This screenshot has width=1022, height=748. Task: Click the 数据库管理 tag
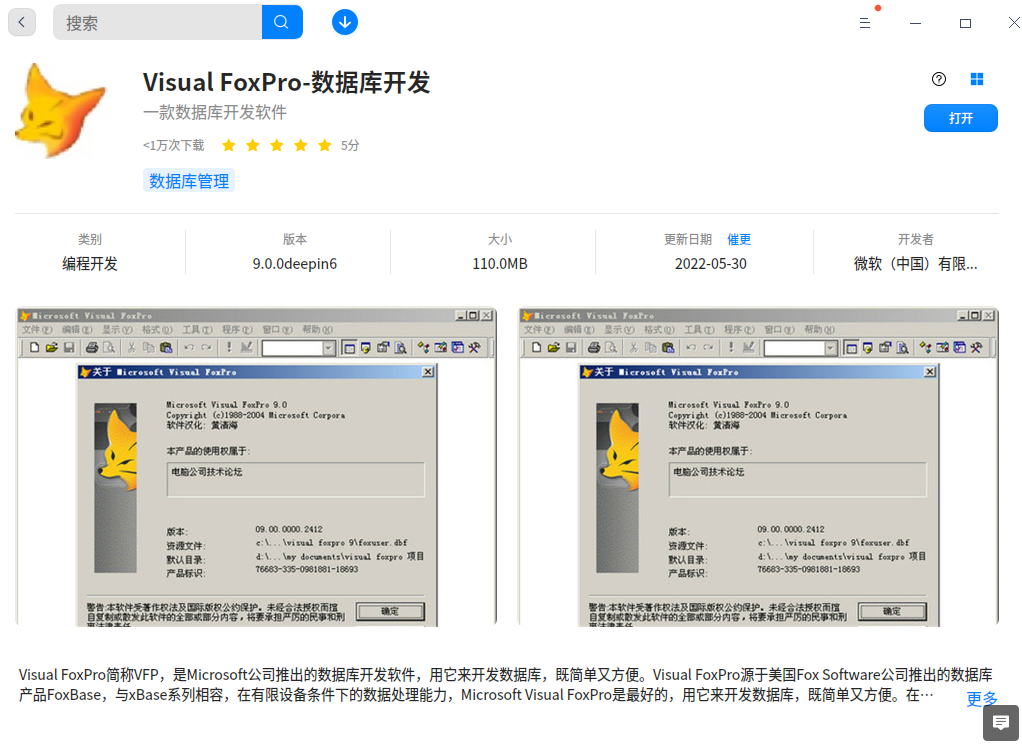tap(189, 180)
